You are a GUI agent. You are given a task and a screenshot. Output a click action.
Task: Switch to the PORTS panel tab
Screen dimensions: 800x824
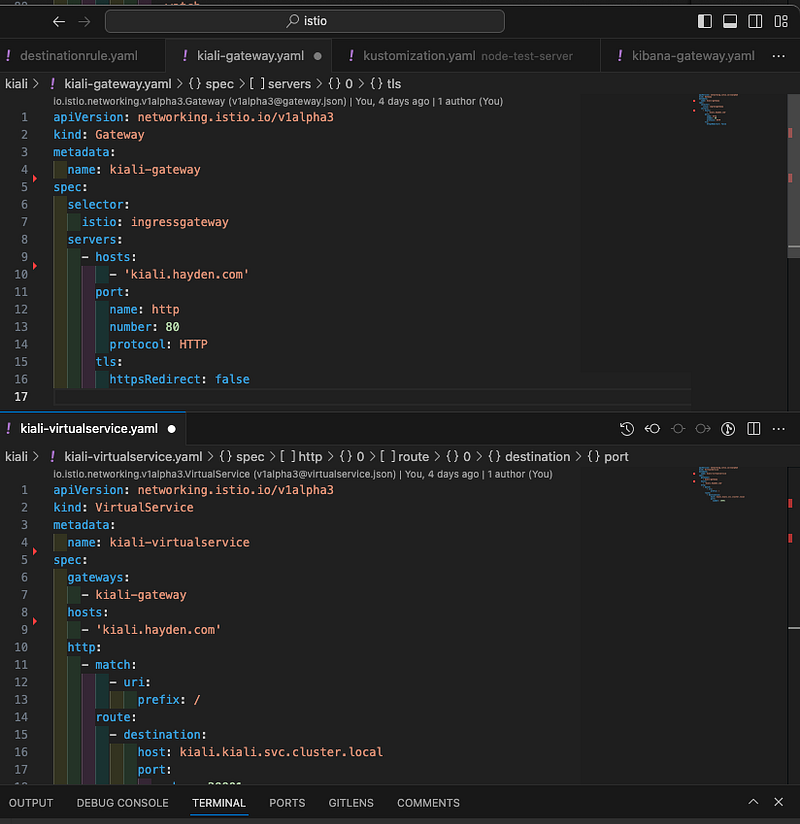click(x=287, y=803)
